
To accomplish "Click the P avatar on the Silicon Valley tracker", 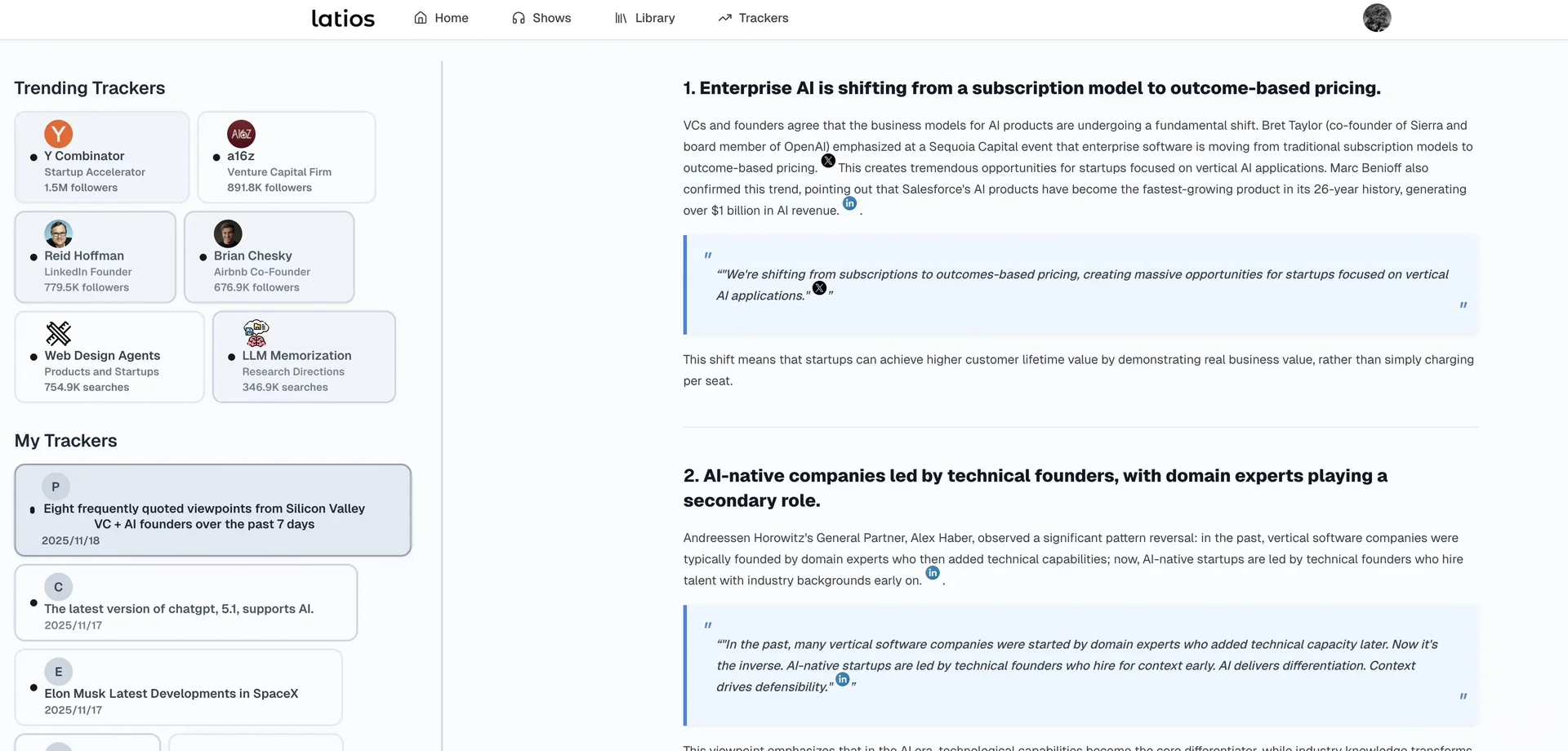I will pyautogui.click(x=56, y=487).
